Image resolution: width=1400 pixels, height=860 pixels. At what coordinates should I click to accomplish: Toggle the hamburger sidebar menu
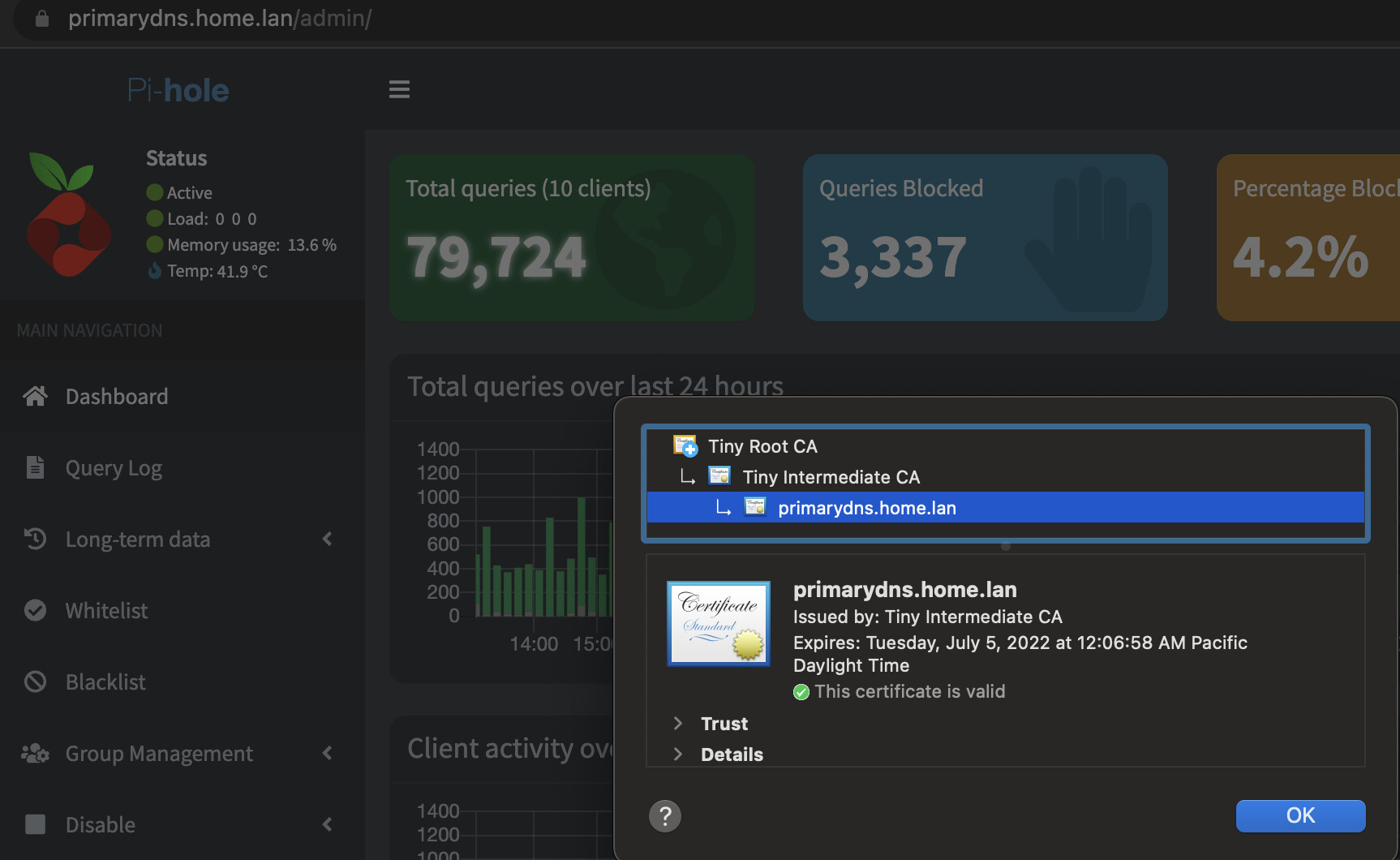click(399, 89)
